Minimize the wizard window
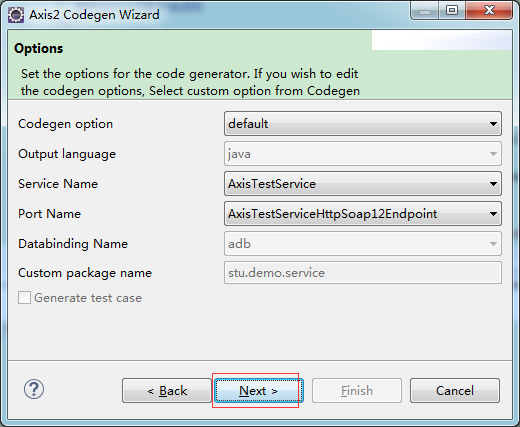This screenshot has height=427, width=520. [424, 11]
